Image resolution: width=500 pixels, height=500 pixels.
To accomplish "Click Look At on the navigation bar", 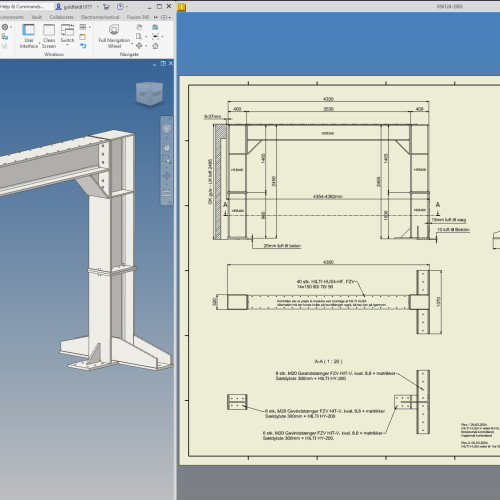I will (x=167, y=192).
